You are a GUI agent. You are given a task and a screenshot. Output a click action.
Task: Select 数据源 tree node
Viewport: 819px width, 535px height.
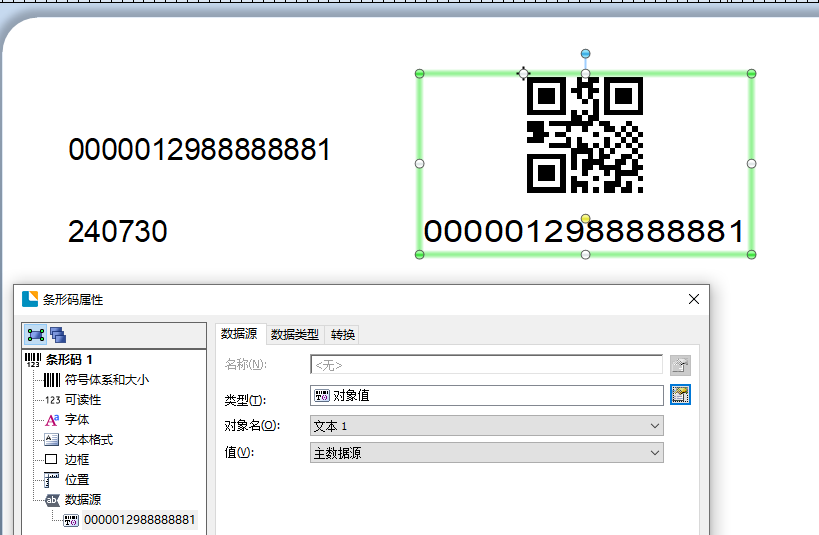[83, 499]
